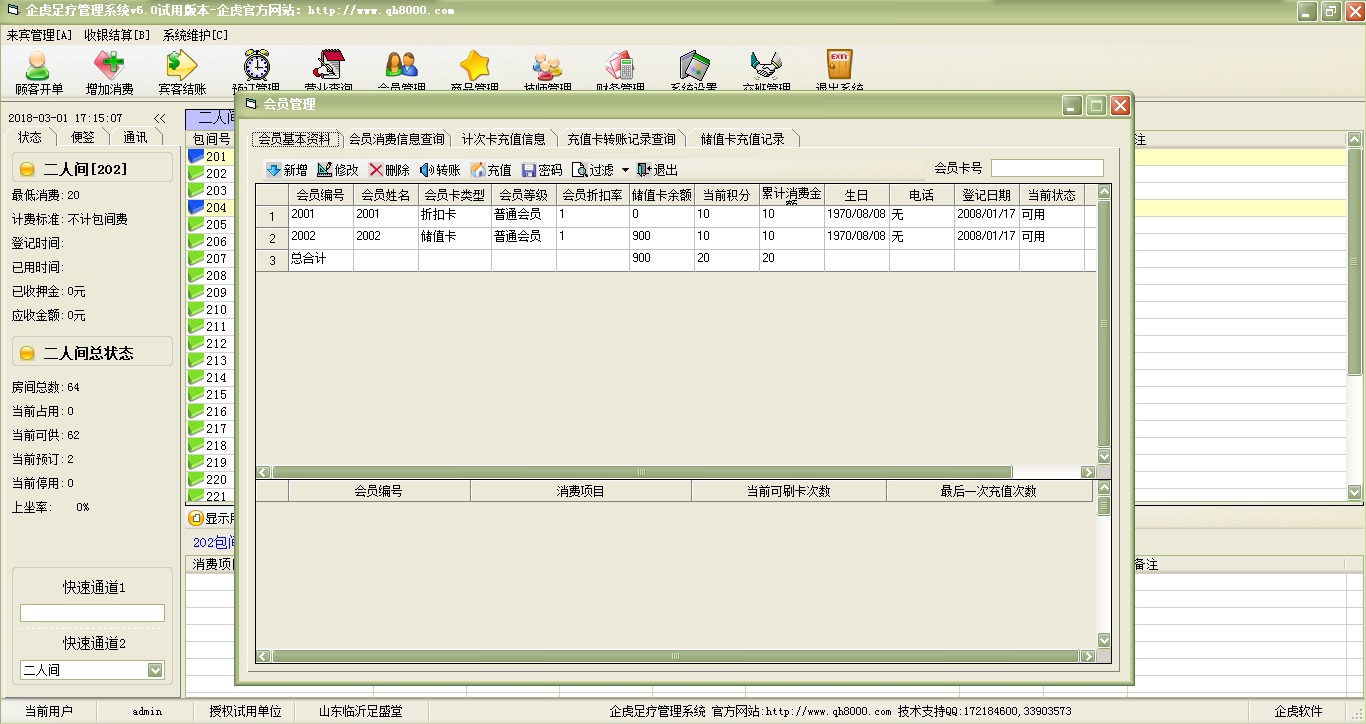Open 增加消费 from the main toolbar

tap(109, 71)
